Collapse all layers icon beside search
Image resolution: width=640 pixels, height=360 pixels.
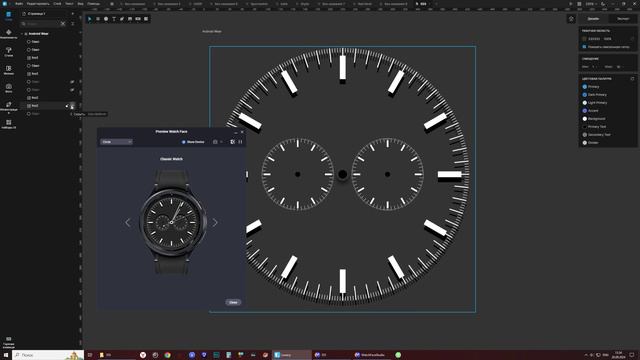73,24
